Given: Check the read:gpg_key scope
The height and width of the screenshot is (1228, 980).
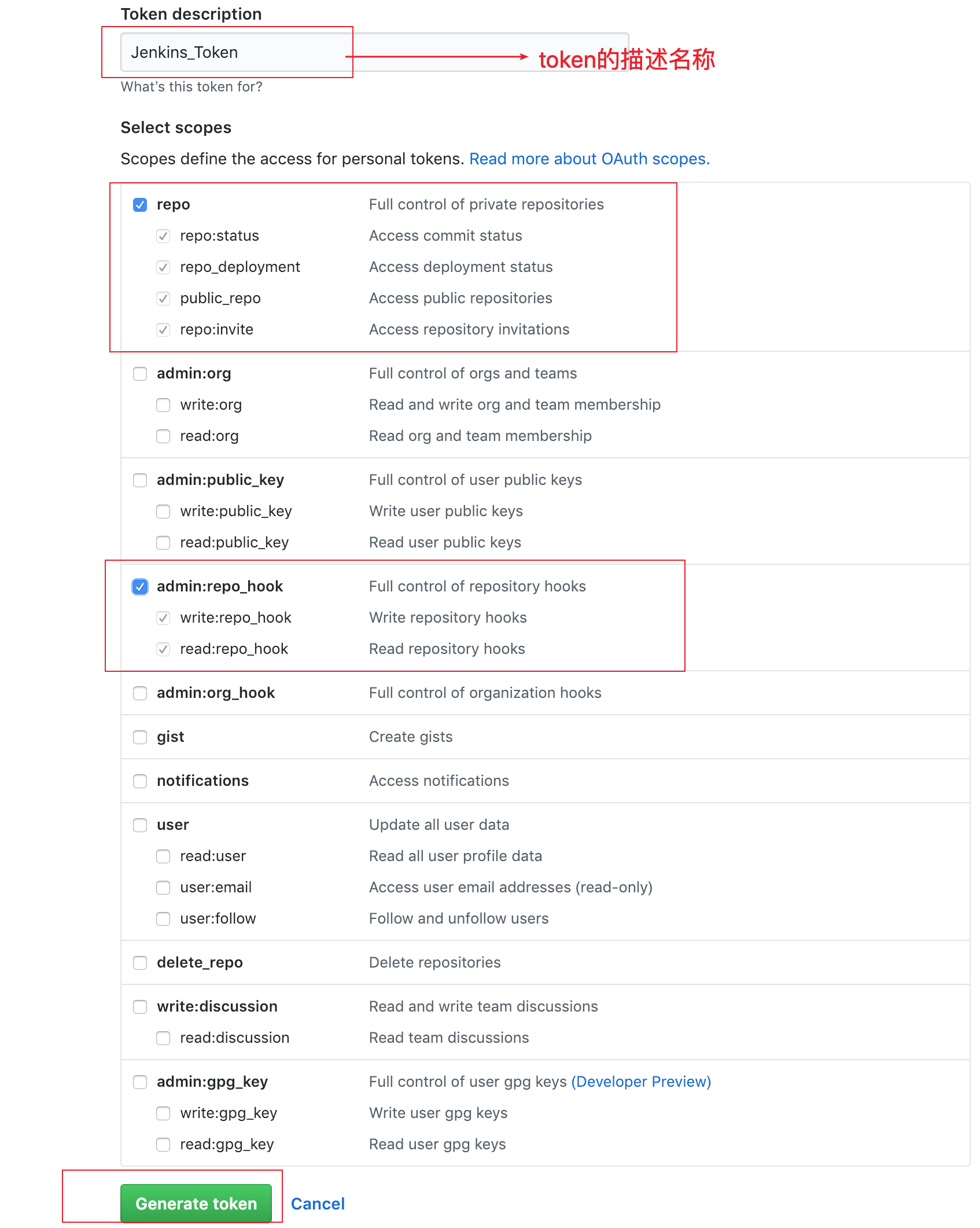Looking at the screenshot, I should coord(163,1145).
